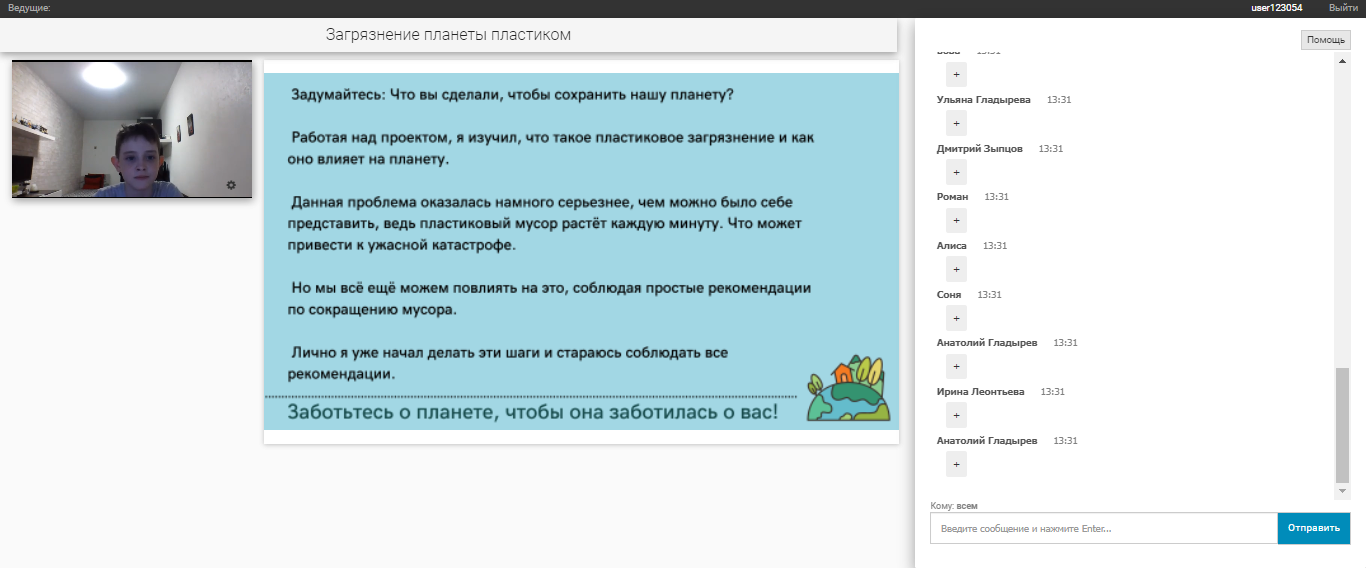This screenshot has width=1366, height=568.
Task: Click the "+" message from Ульяна Гладырева
Action: 956,123
